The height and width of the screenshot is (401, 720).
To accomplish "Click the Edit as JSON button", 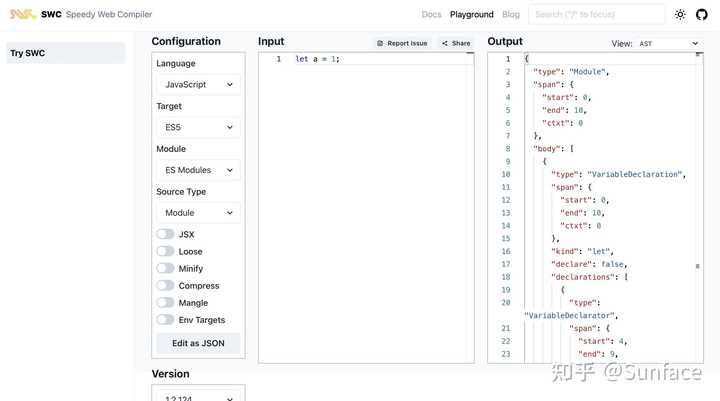I will click(x=198, y=343).
